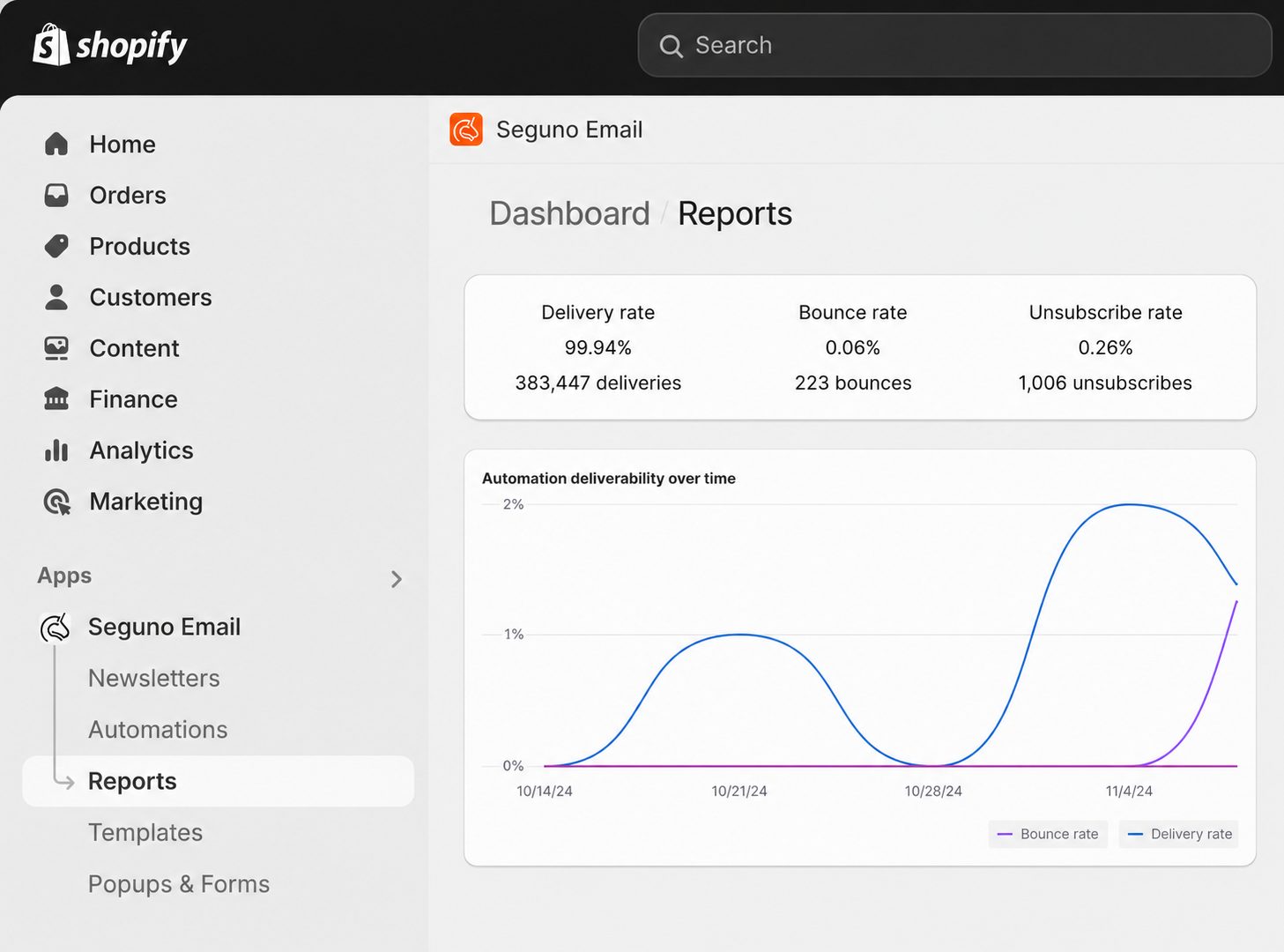Click the 1,006 unsubscribes text
This screenshot has width=1284, height=952.
pos(1105,383)
